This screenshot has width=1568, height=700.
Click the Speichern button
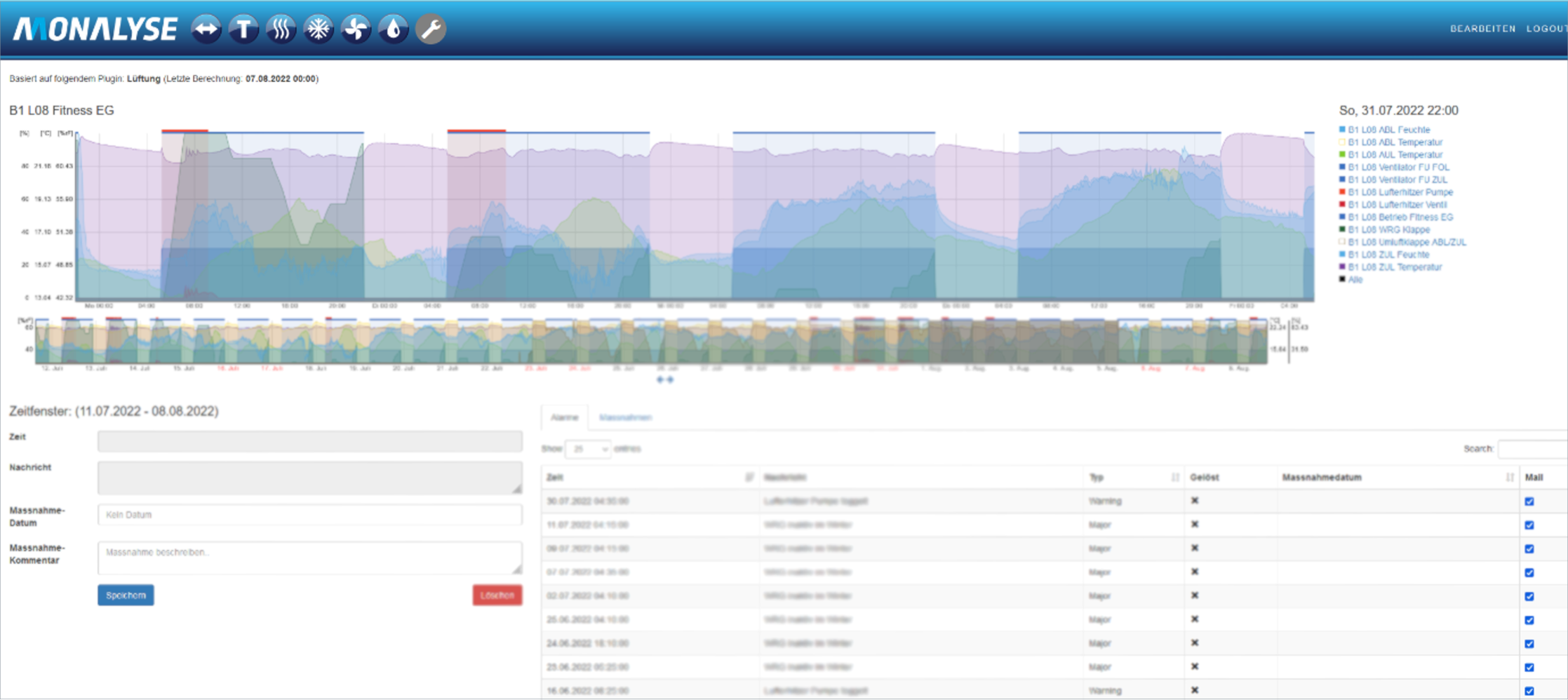click(126, 595)
